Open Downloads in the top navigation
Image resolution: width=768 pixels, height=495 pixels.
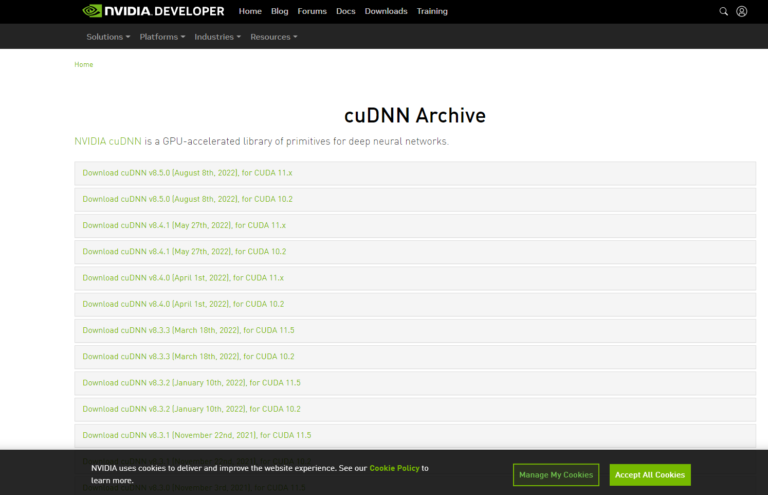(x=385, y=12)
